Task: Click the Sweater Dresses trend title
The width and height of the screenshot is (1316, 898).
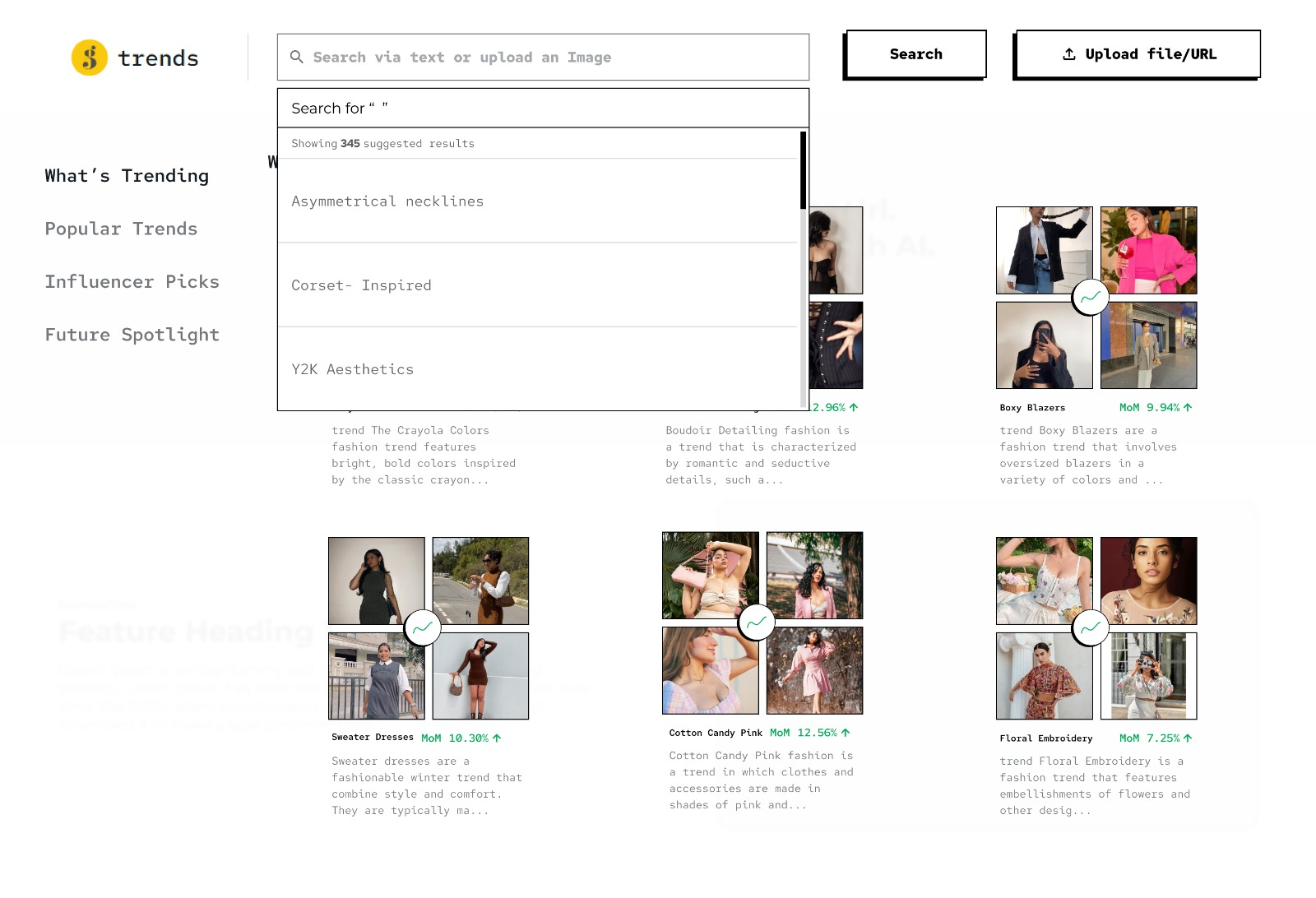Action: (x=373, y=738)
